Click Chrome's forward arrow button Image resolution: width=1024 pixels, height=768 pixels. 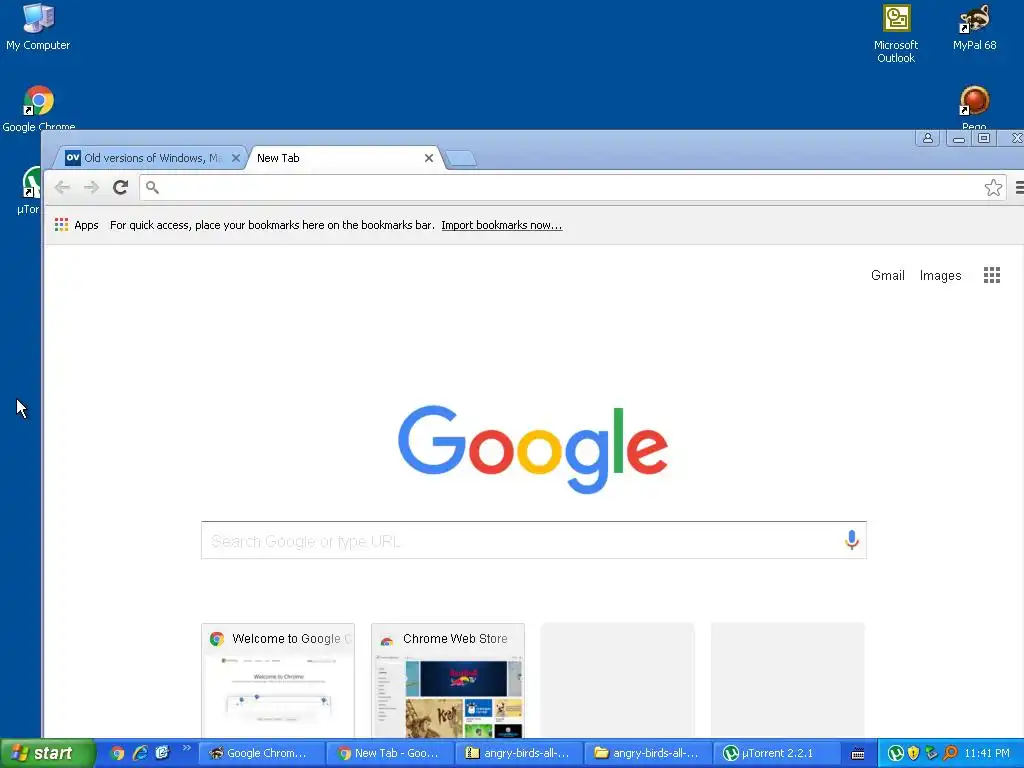91,187
